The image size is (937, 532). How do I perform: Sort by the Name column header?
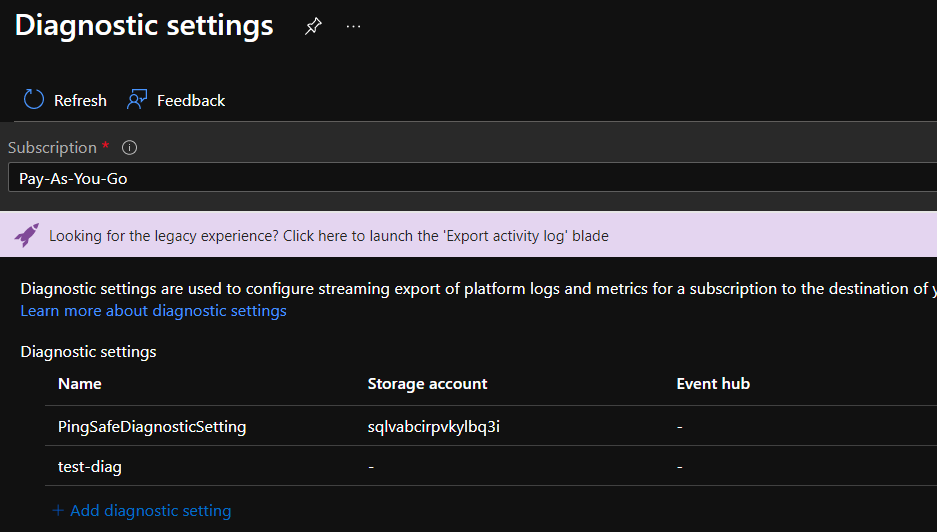[x=80, y=384]
